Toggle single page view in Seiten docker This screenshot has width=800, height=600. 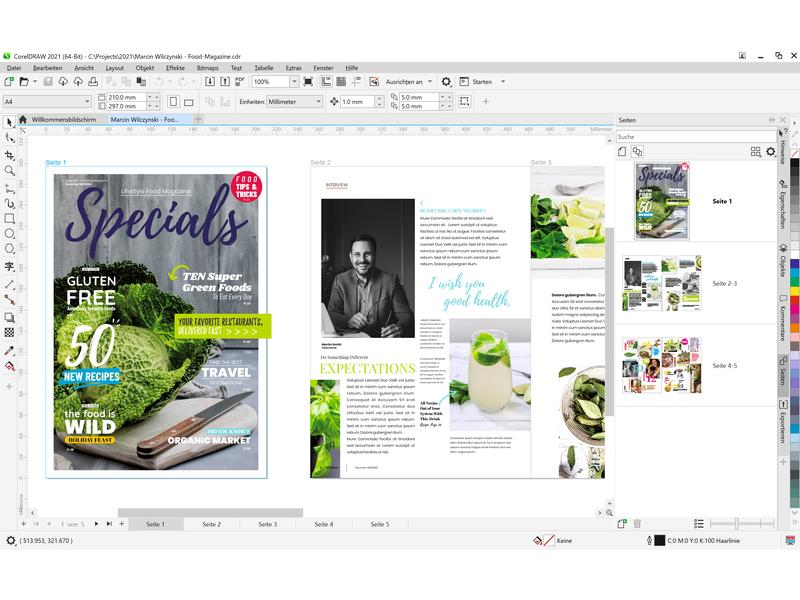point(622,152)
